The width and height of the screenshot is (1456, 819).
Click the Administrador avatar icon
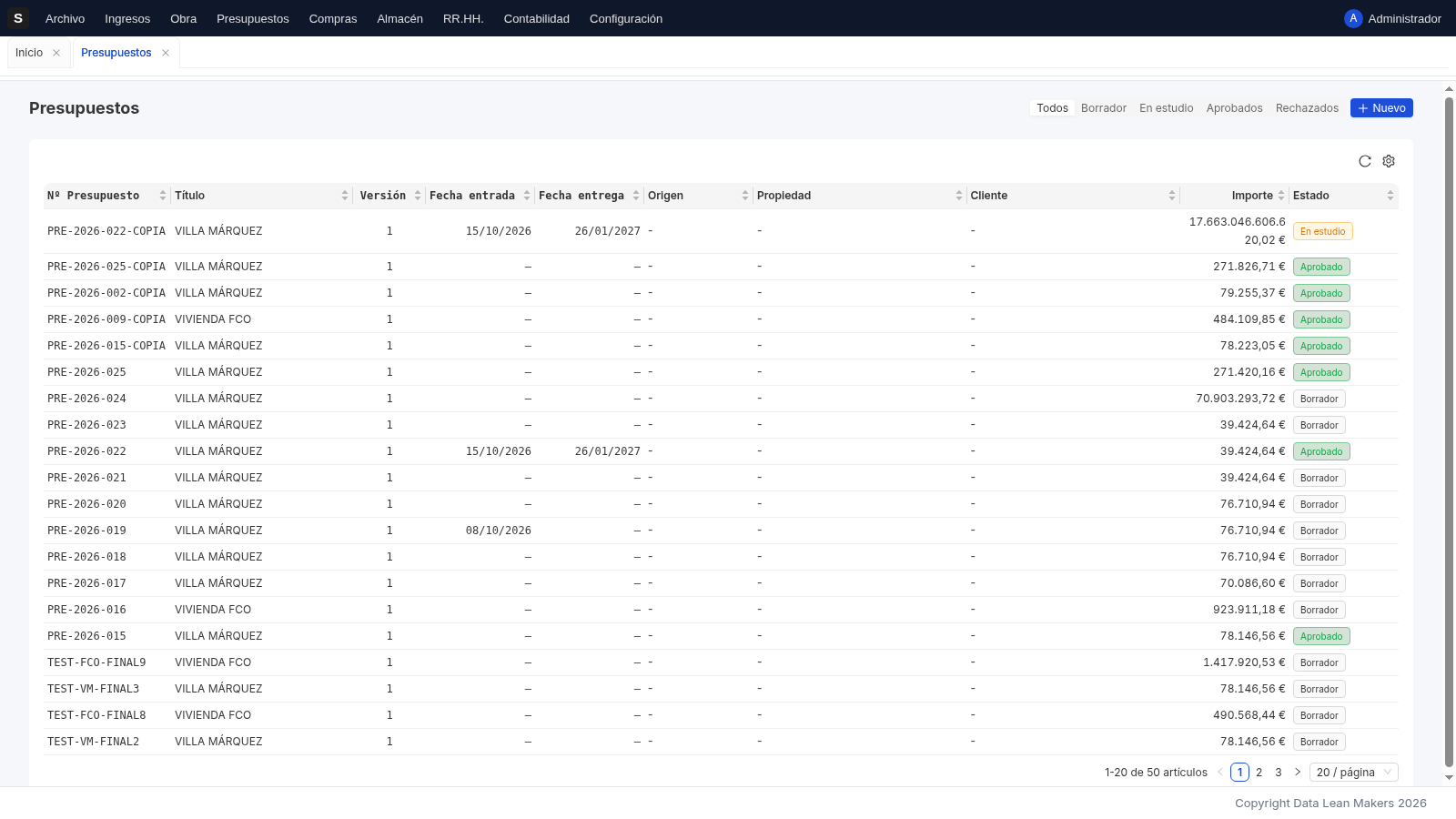coord(1353,18)
